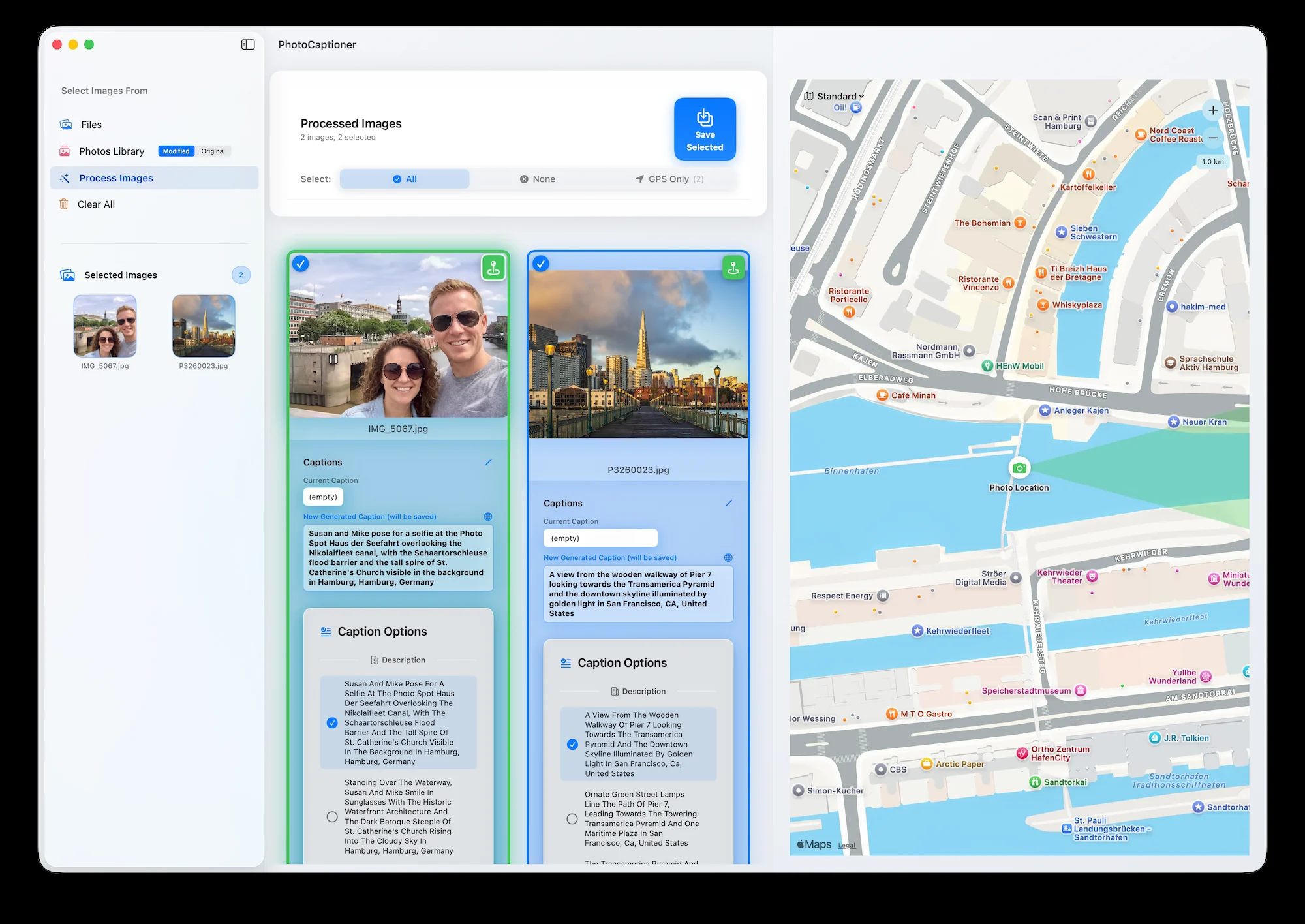Click the Save Selected button
The width and height of the screenshot is (1305, 924).
(705, 129)
